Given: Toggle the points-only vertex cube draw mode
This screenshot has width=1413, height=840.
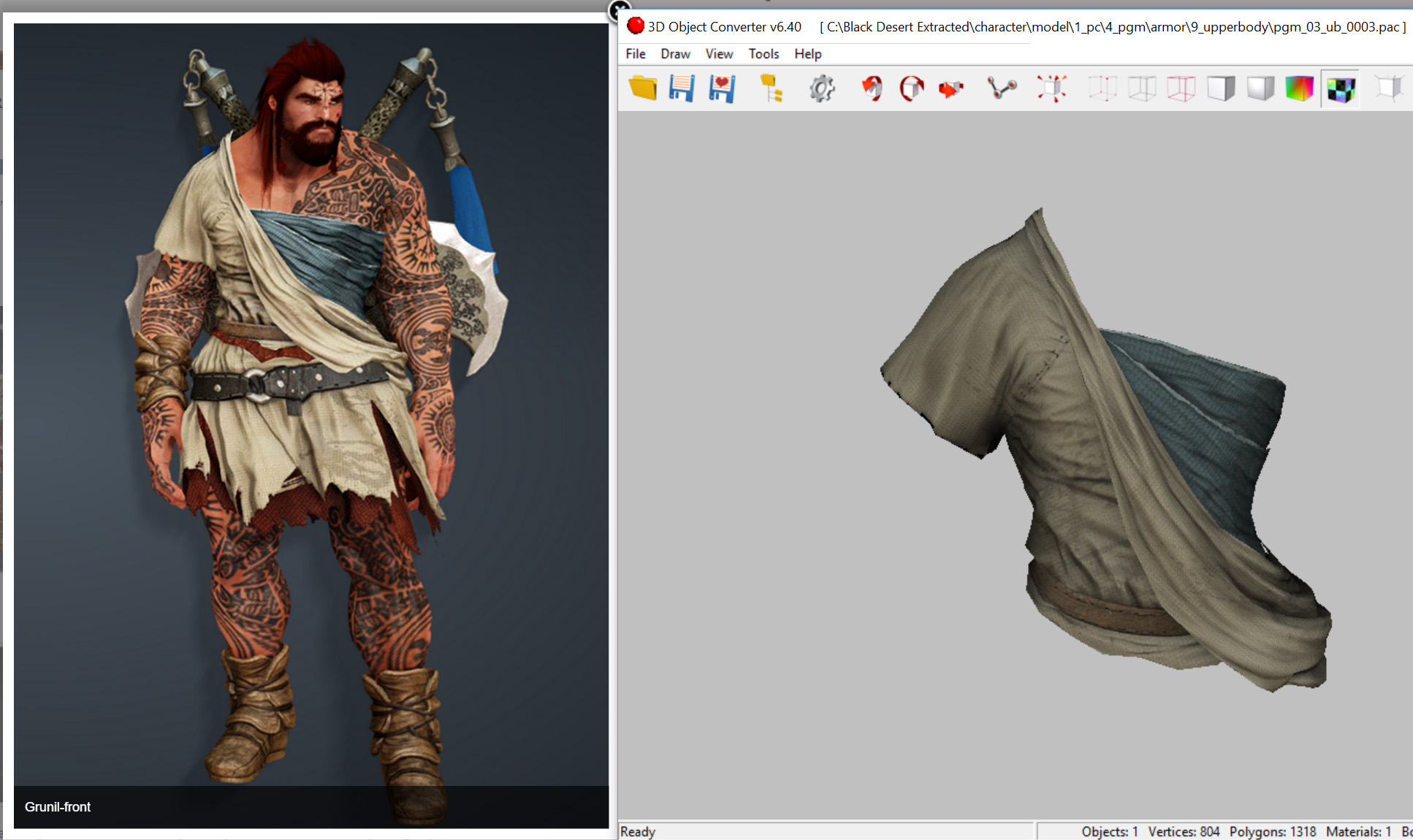Looking at the screenshot, I should click(1102, 88).
